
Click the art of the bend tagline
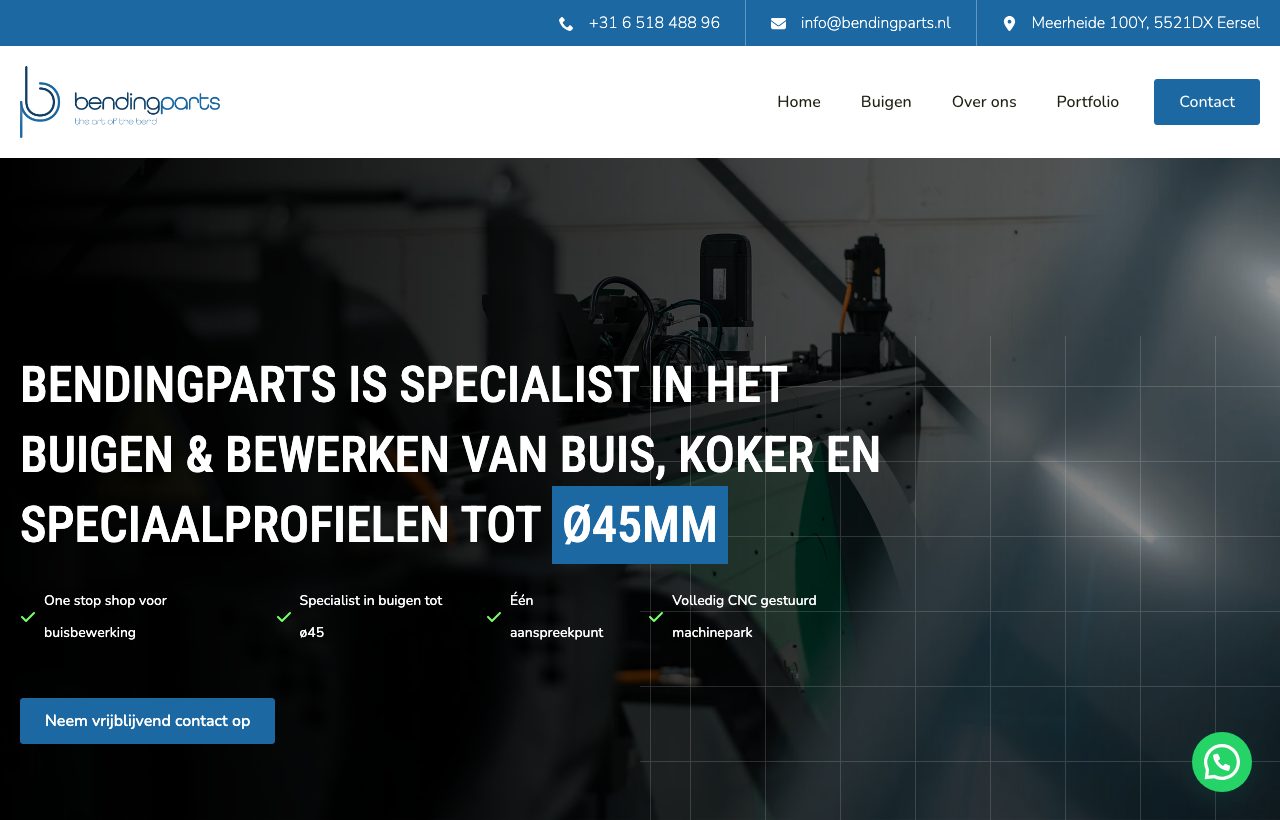point(115,122)
